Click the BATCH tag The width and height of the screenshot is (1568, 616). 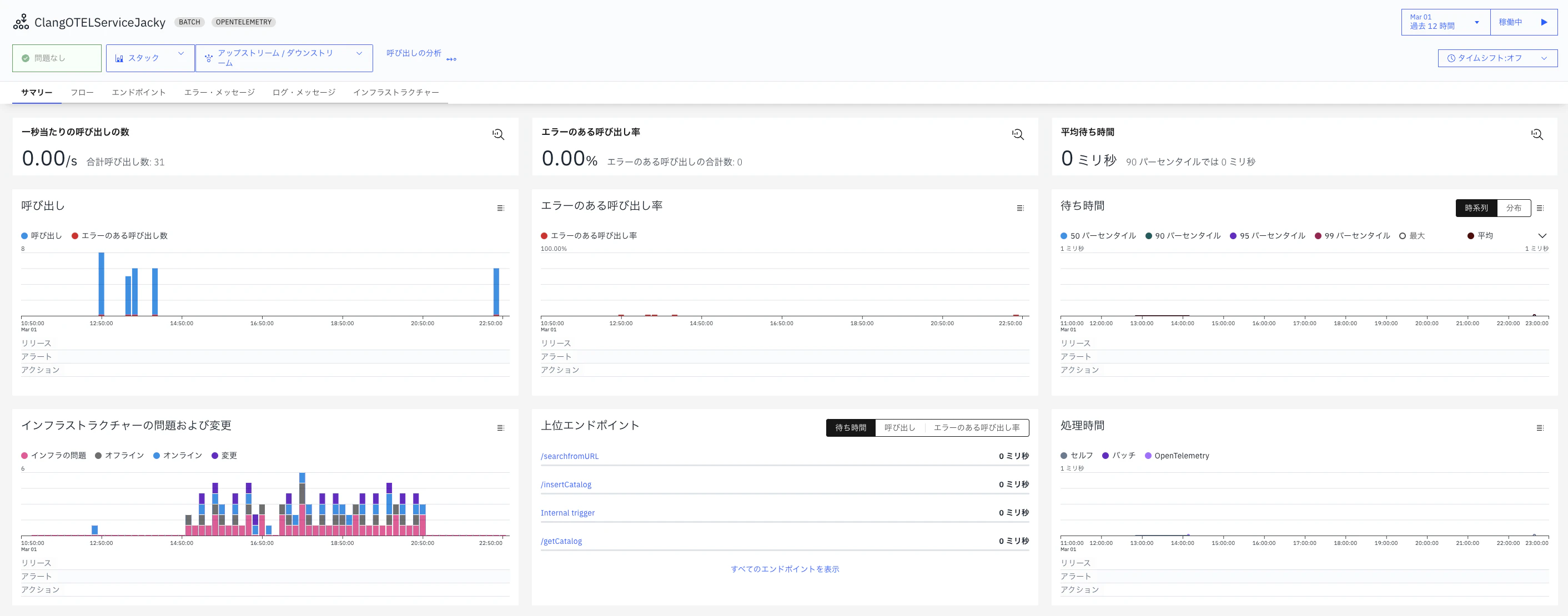(x=189, y=22)
